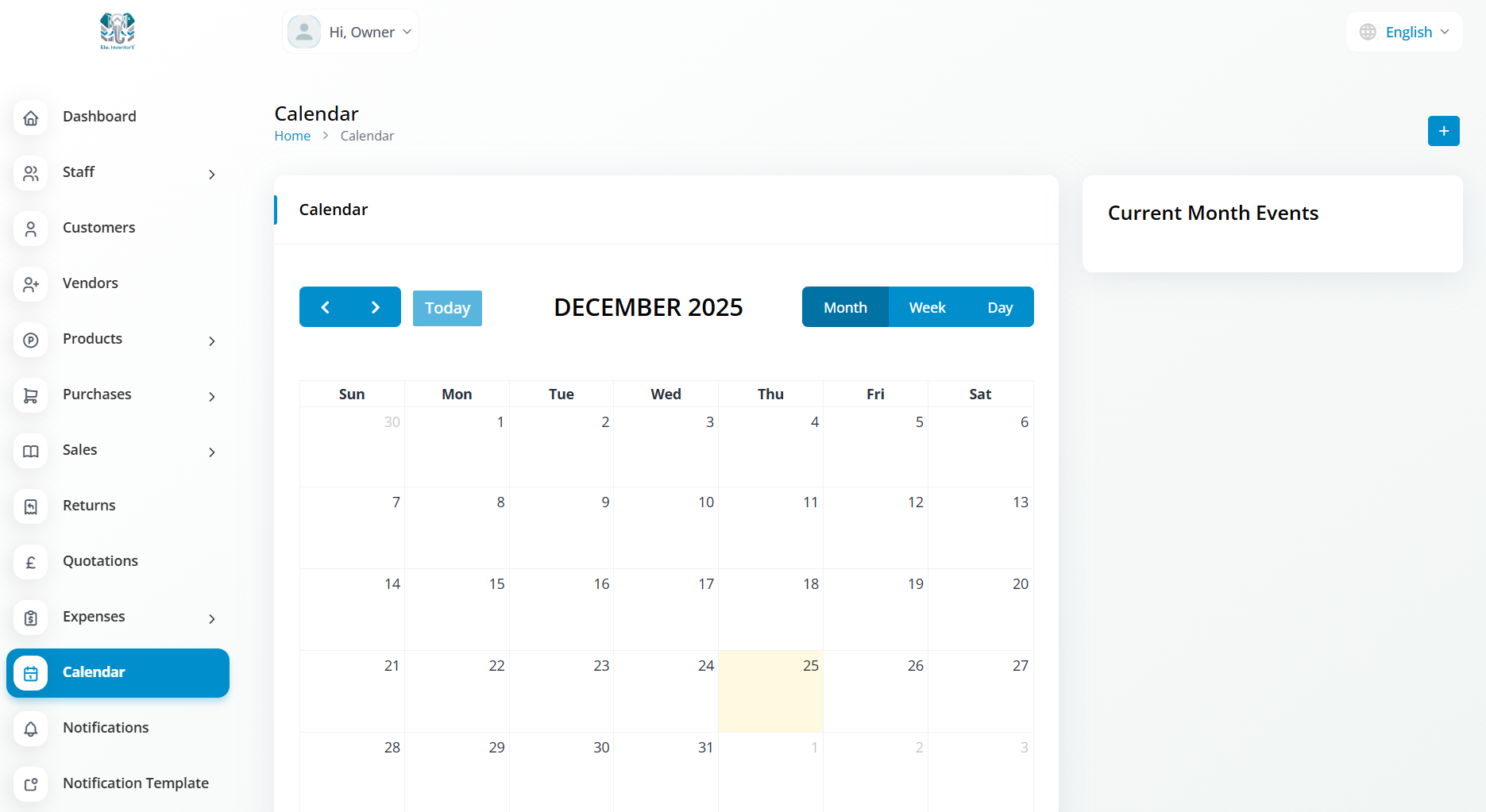
Task: Click the Quotations pound sign icon
Action: [x=31, y=562]
